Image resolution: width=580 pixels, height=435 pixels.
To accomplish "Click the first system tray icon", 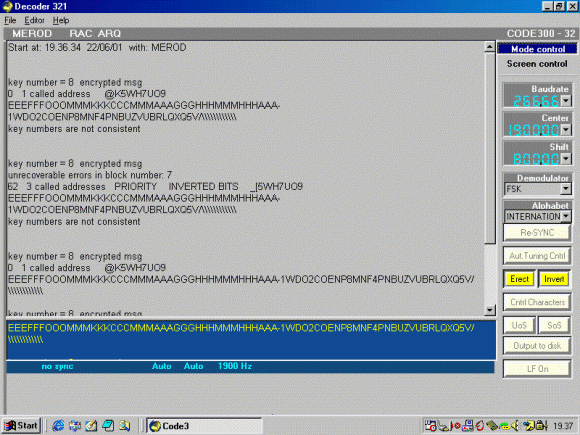I will 430,426.
